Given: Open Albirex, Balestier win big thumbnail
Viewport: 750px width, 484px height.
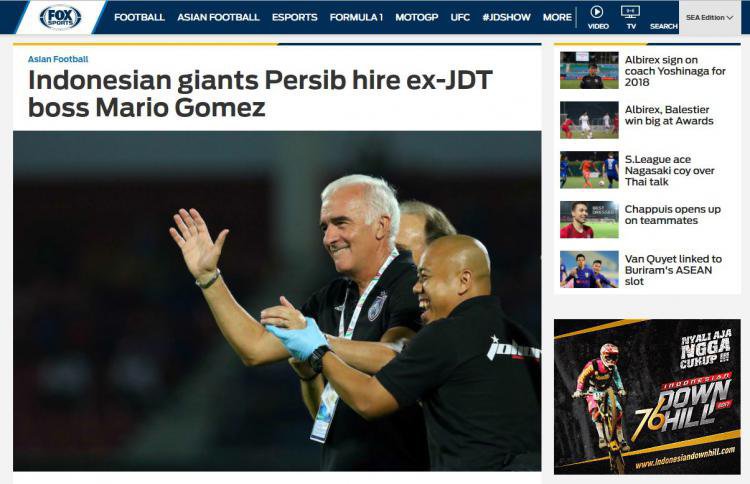Looking at the screenshot, I should pos(589,120).
